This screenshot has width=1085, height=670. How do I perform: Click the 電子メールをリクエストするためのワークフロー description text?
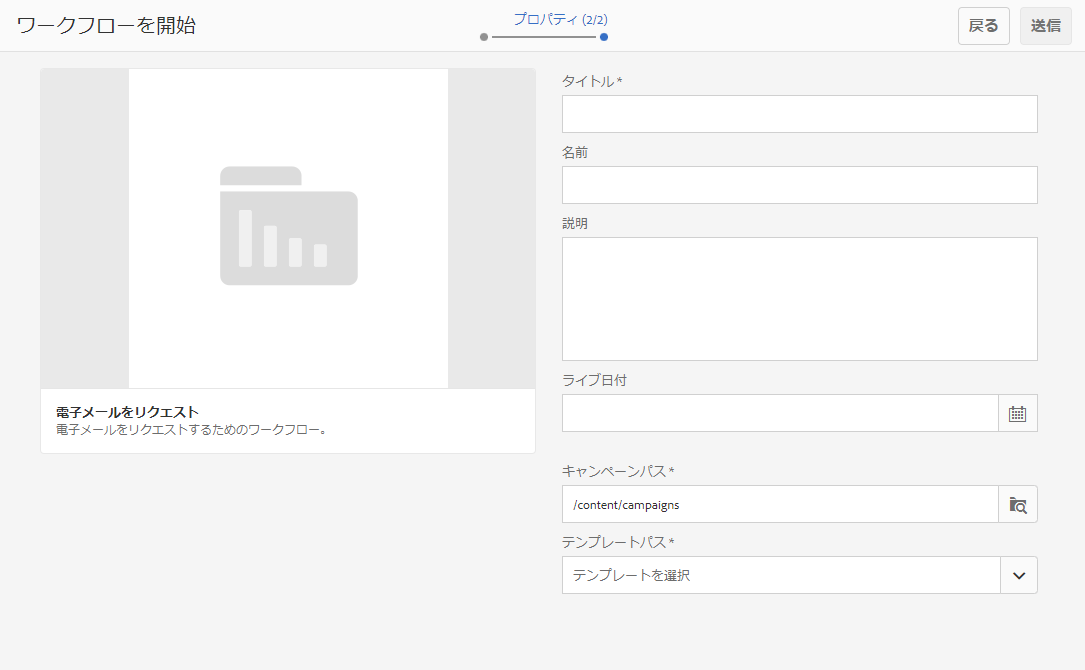[x=192, y=430]
